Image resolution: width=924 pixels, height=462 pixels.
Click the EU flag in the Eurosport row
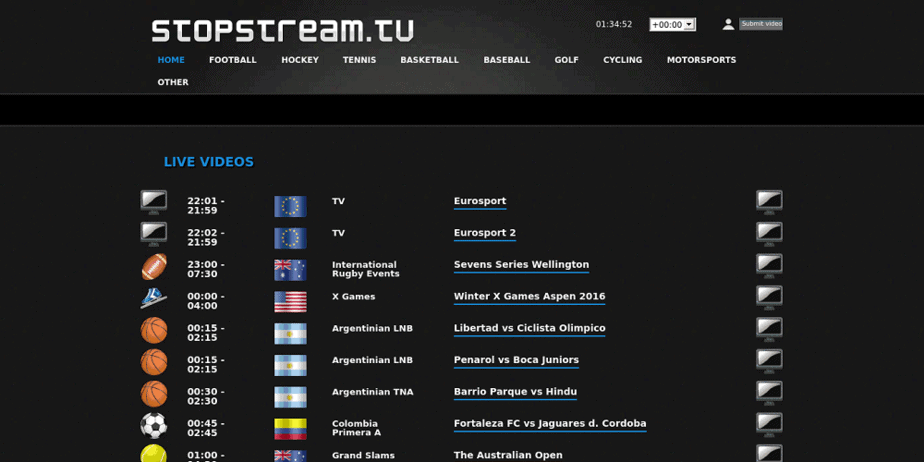tap(291, 206)
